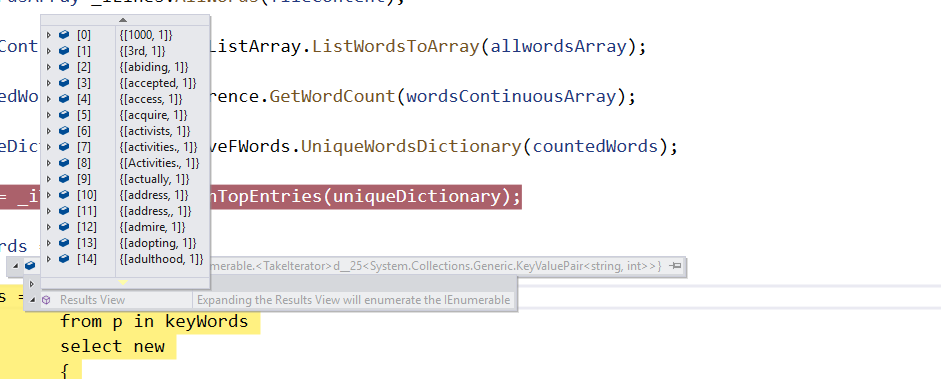Select value {[accepted, 1]}
This screenshot has height=379, width=941.
pyautogui.click(x=158, y=83)
